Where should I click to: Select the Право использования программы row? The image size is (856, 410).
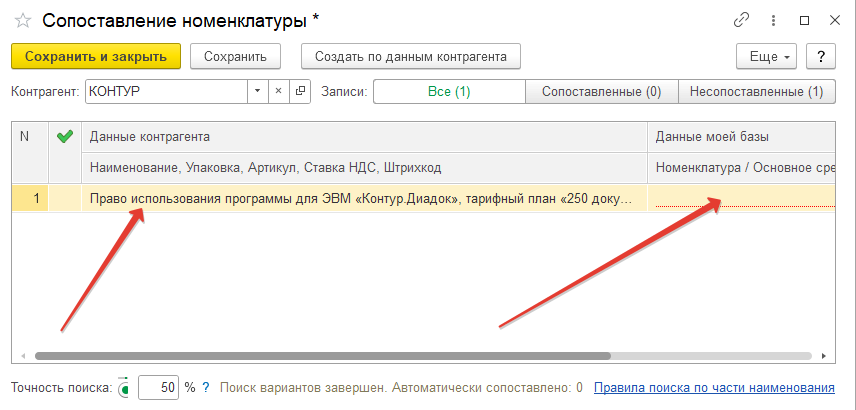coord(365,198)
